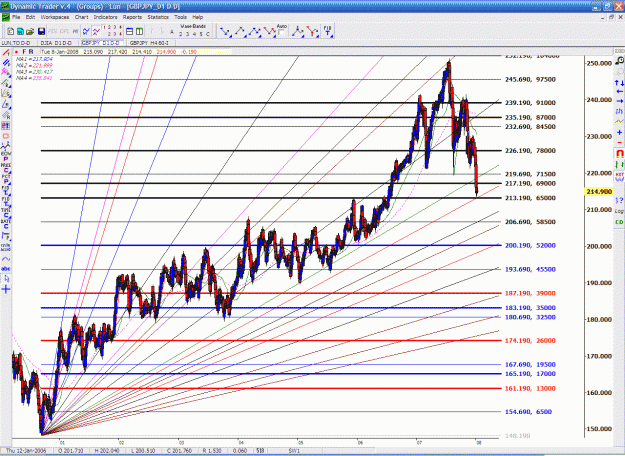Click the new chart document icon

click(11, 31)
